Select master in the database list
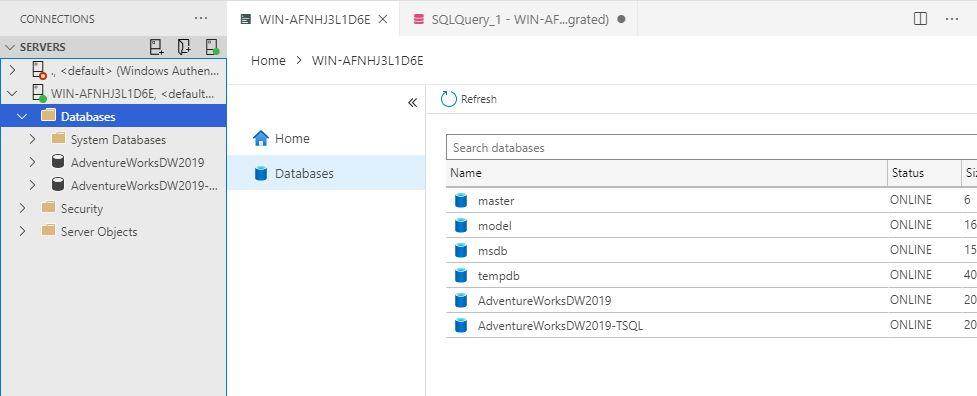 pyautogui.click(x=496, y=200)
